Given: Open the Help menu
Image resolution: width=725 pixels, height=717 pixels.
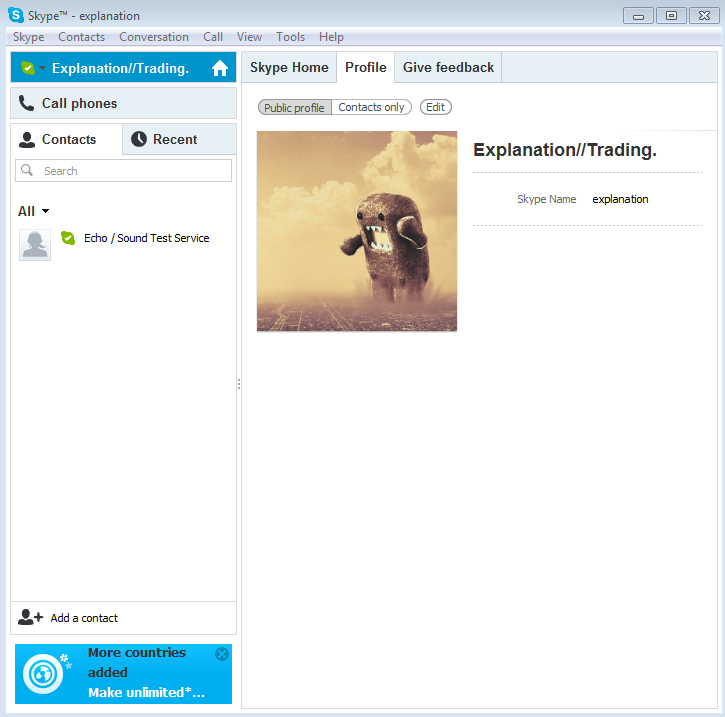Looking at the screenshot, I should pyautogui.click(x=331, y=37).
